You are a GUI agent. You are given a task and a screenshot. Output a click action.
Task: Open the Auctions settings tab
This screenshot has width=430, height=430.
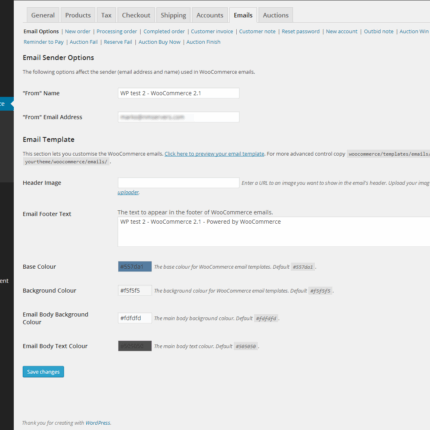tap(275, 15)
